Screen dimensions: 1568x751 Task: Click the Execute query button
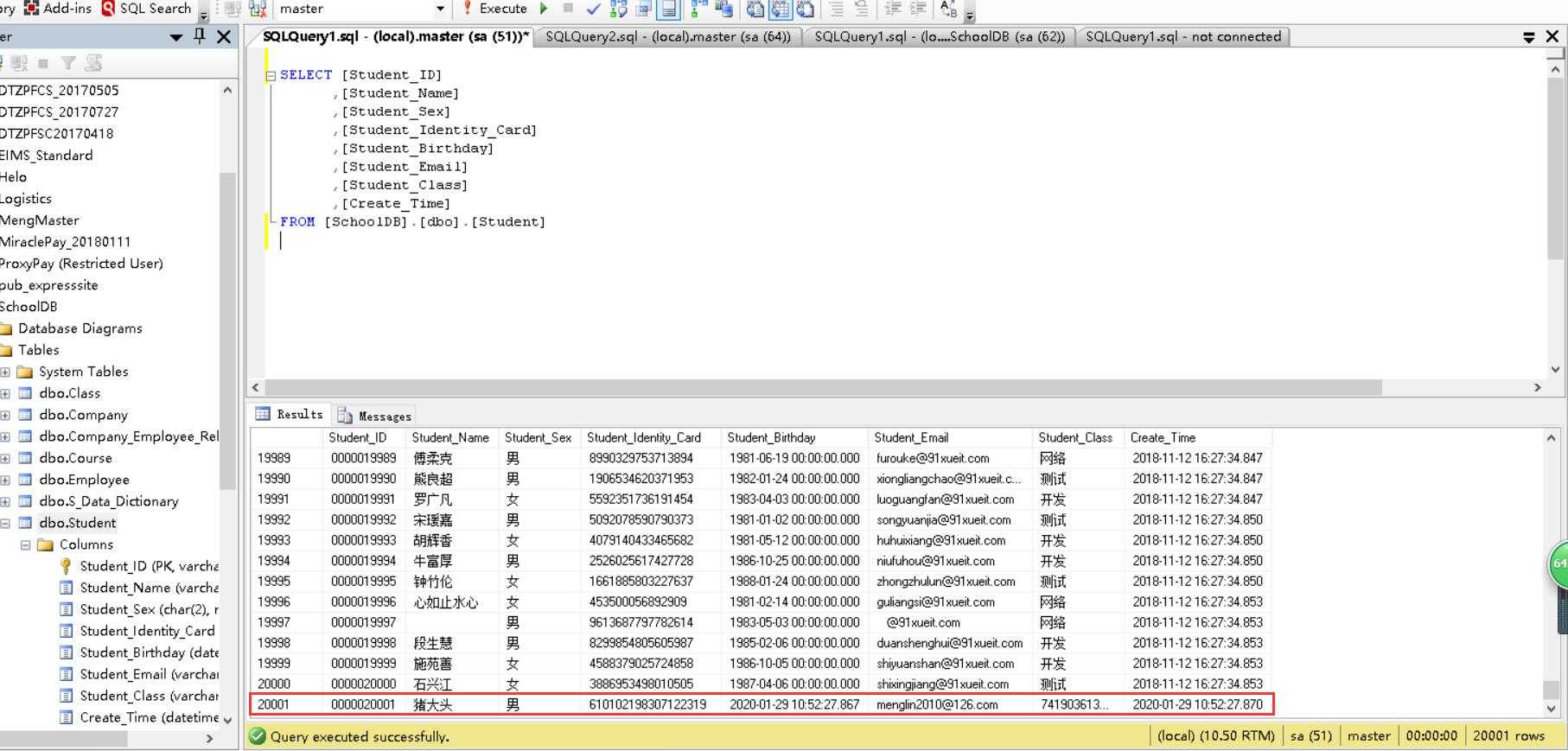pyautogui.click(x=494, y=9)
